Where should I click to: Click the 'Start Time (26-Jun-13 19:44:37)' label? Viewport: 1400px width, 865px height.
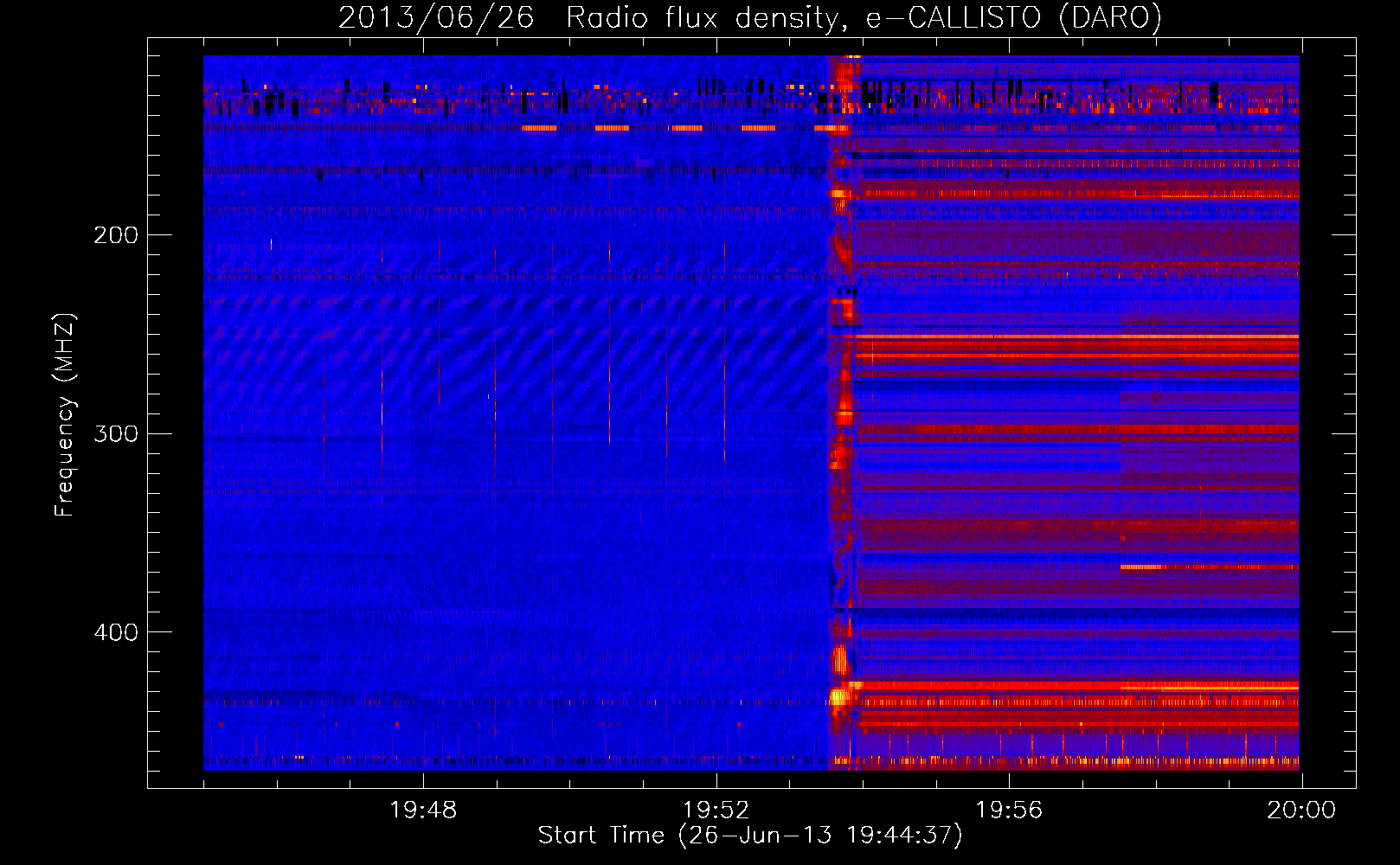click(750, 836)
